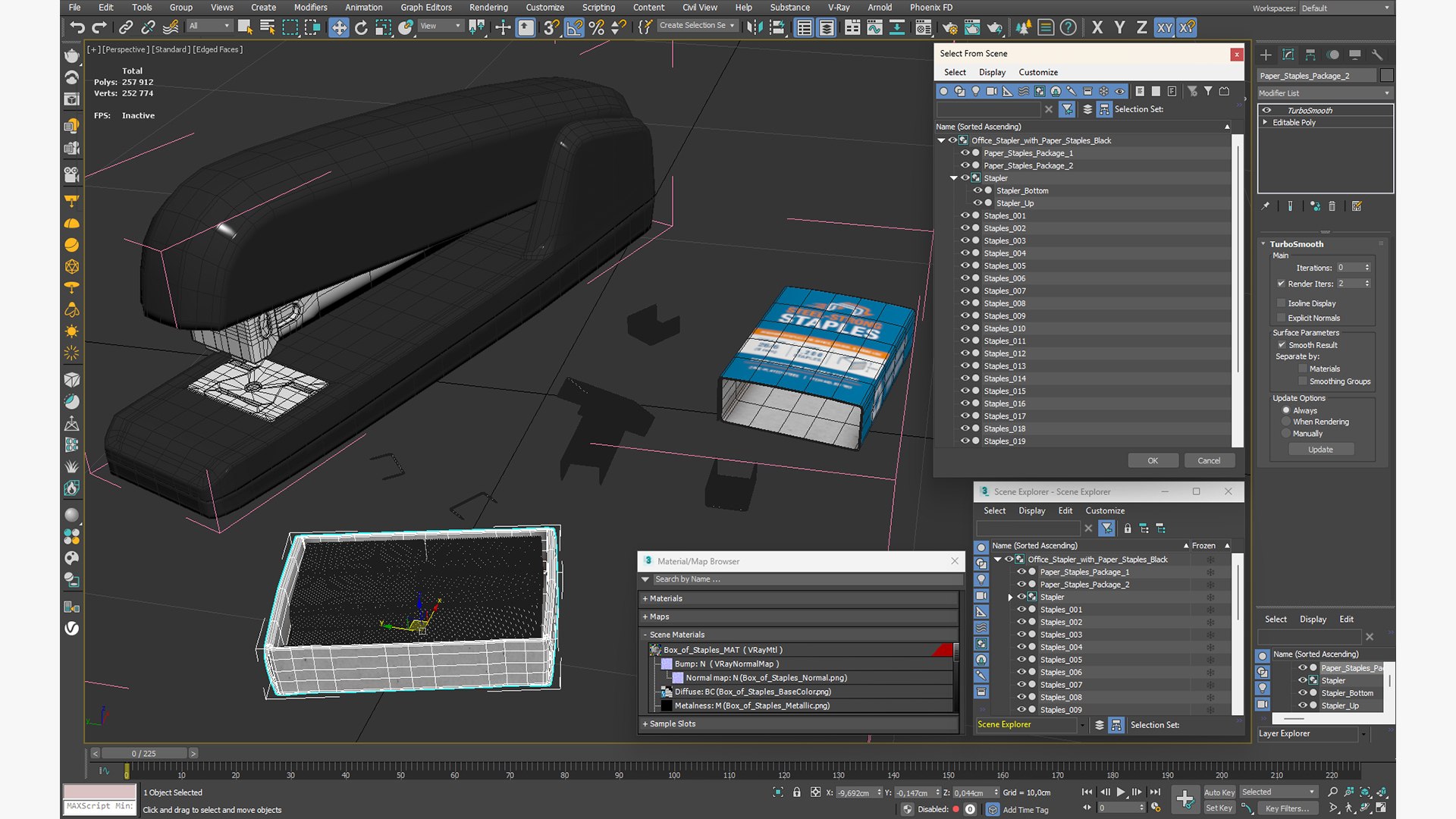
Task: Toggle the Angle Snap tool
Action: tap(575, 28)
